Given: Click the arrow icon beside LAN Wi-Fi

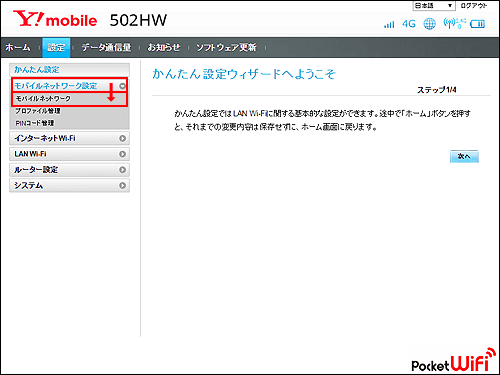Looking at the screenshot, I should click(x=122, y=154).
